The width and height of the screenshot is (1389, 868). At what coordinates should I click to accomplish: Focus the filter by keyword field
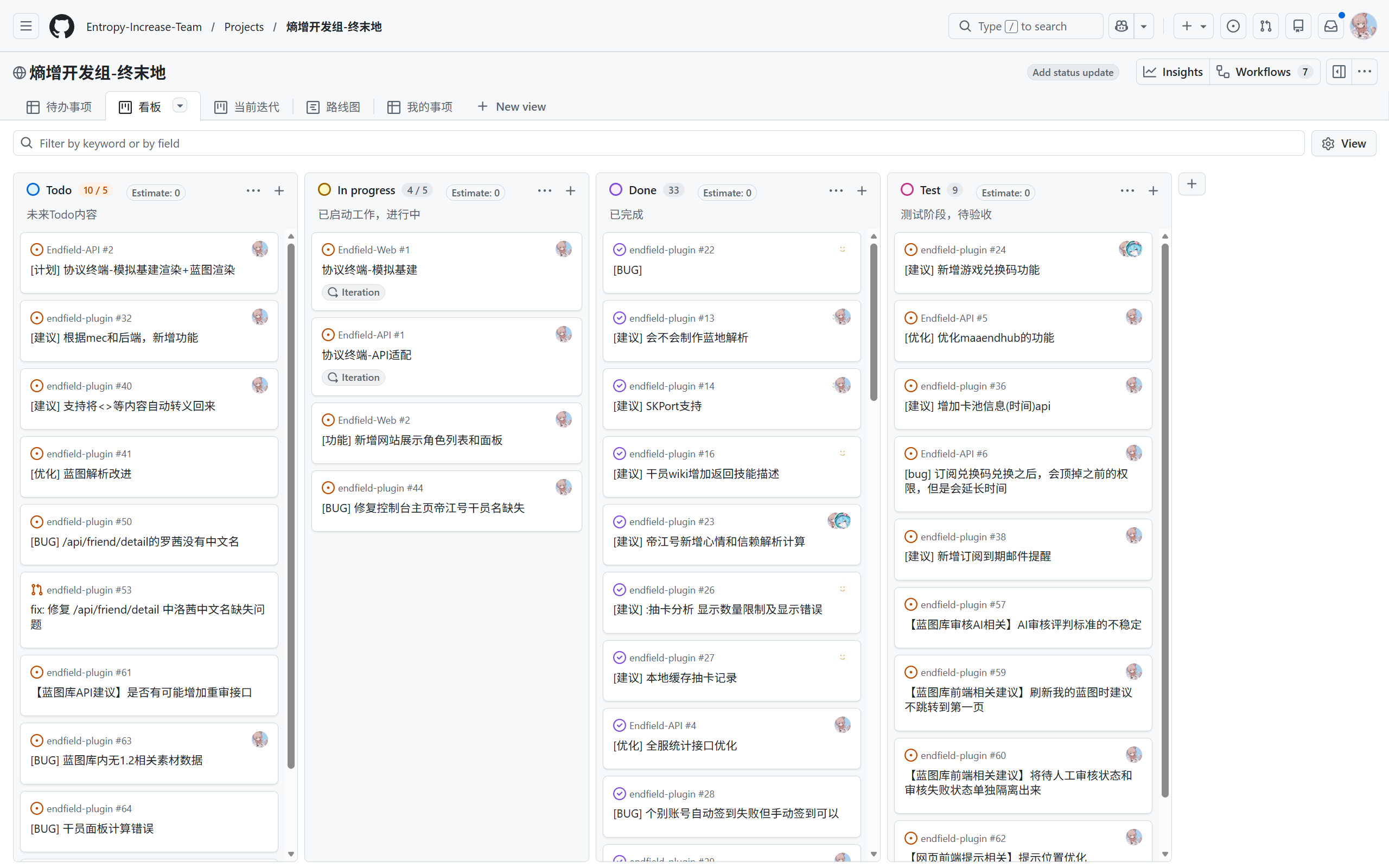click(659, 144)
